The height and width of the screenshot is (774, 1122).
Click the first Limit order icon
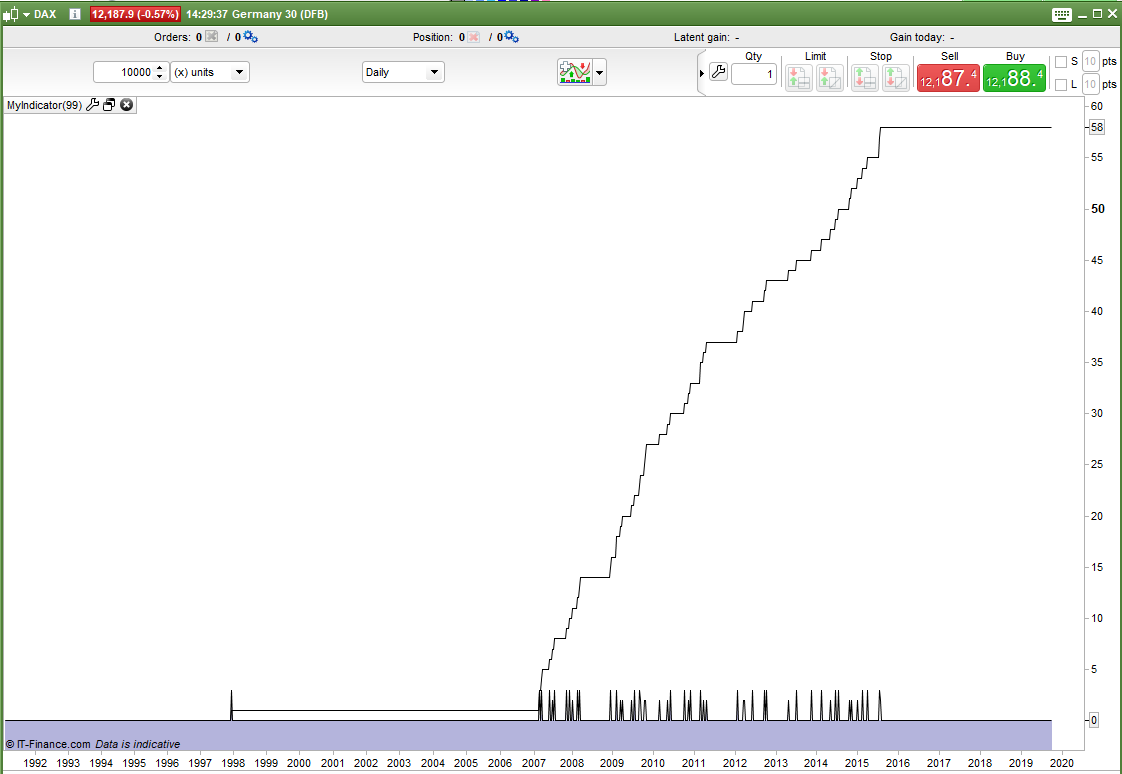799,77
